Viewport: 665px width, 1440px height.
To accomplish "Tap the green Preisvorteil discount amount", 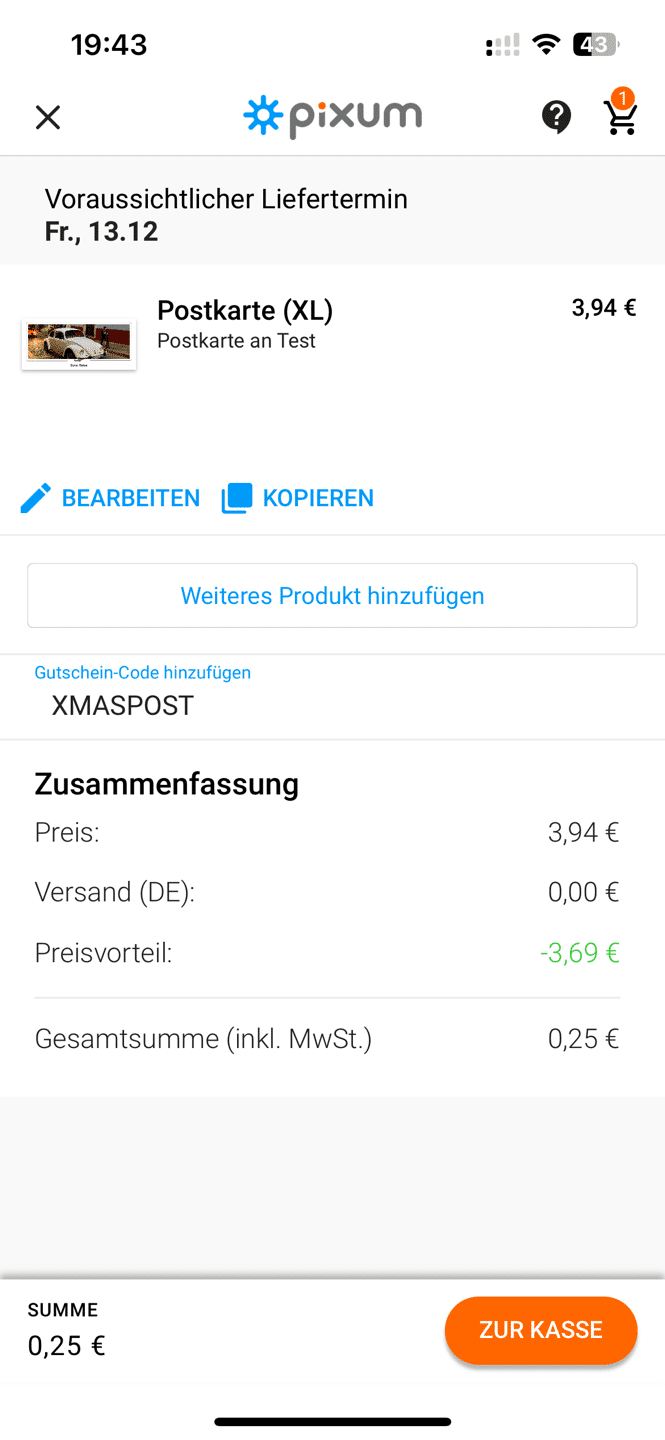I will point(580,953).
